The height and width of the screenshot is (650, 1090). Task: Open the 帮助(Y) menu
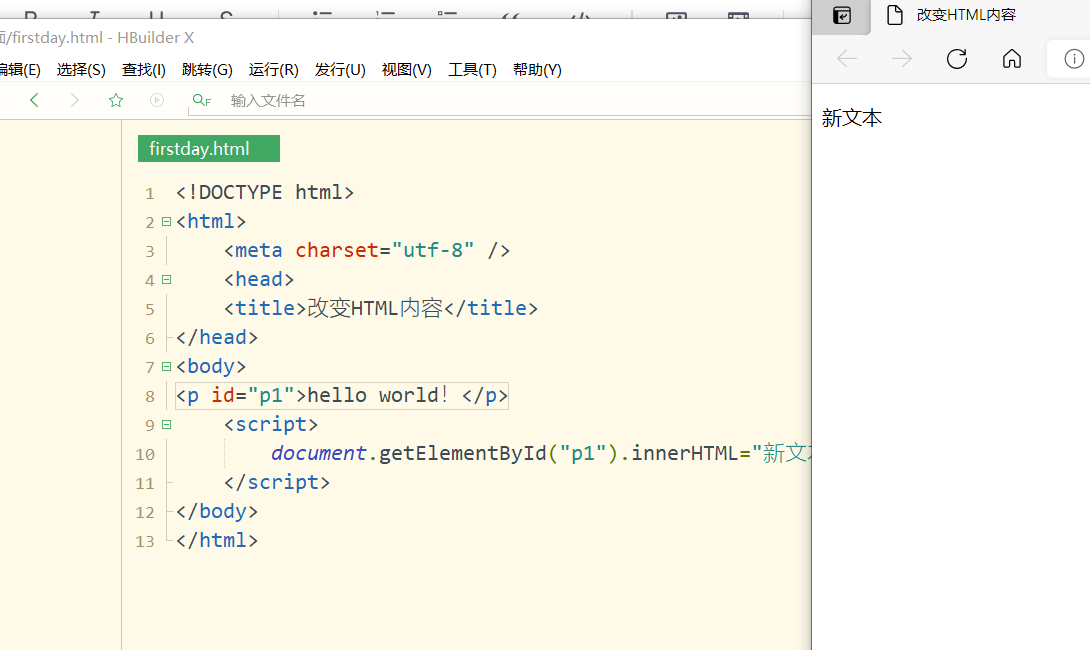[537, 70]
